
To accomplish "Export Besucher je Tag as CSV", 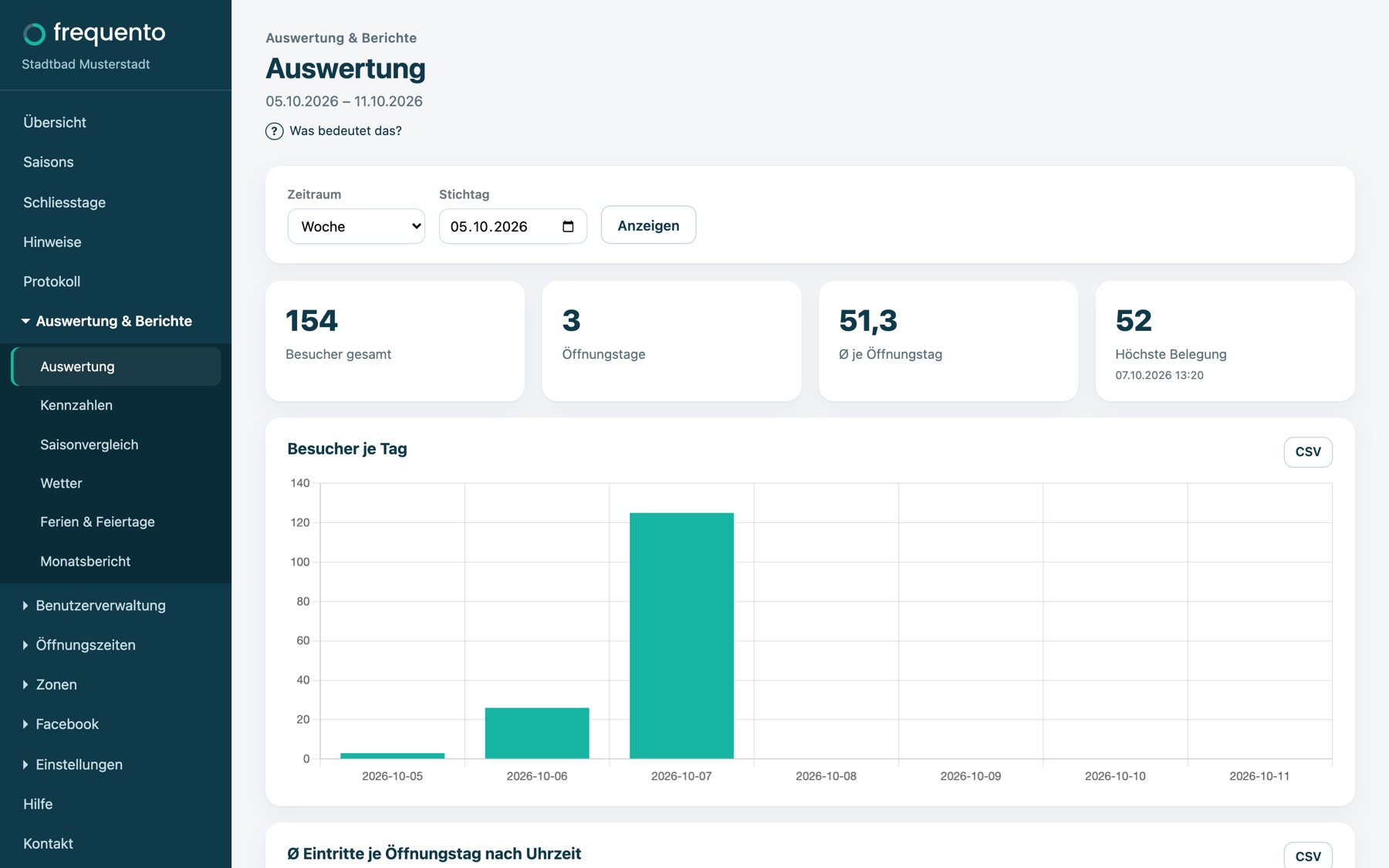I will [x=1308, y=452].
